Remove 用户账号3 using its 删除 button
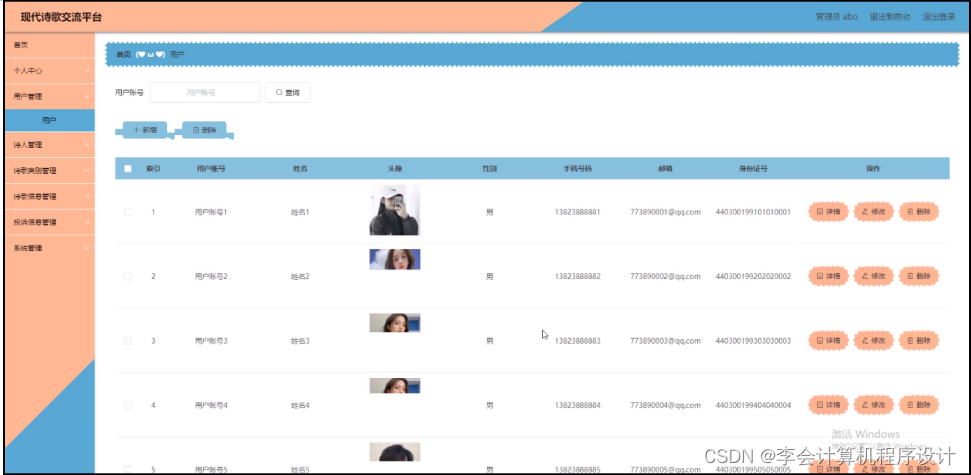The height and width of the screenshot is (475, 971). (919, 341)
